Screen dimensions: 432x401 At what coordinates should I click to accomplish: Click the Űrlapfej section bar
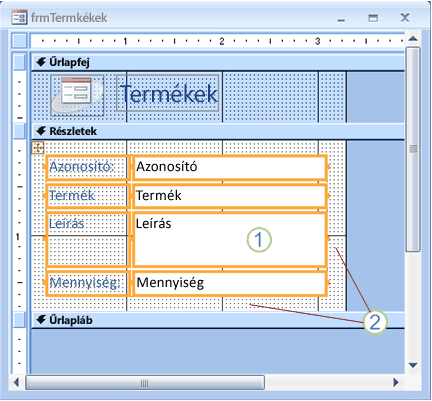coord(218,62)
